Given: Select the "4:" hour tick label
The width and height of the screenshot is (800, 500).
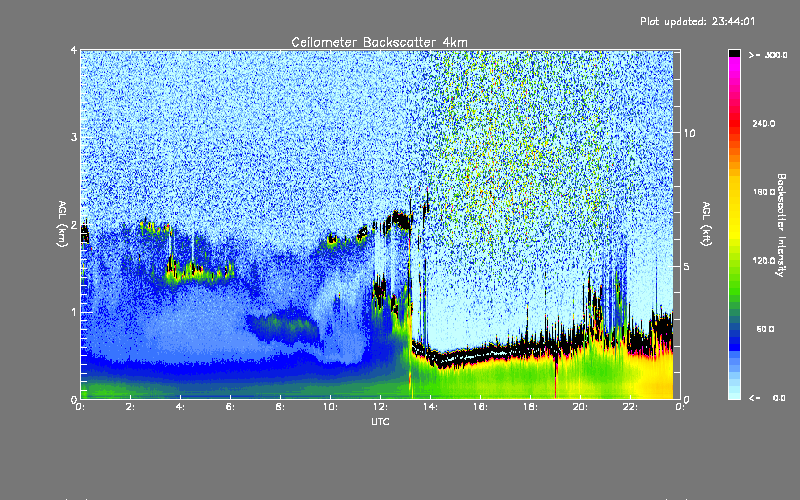Looking at the screenshot, I should click(x=180, y=407).
